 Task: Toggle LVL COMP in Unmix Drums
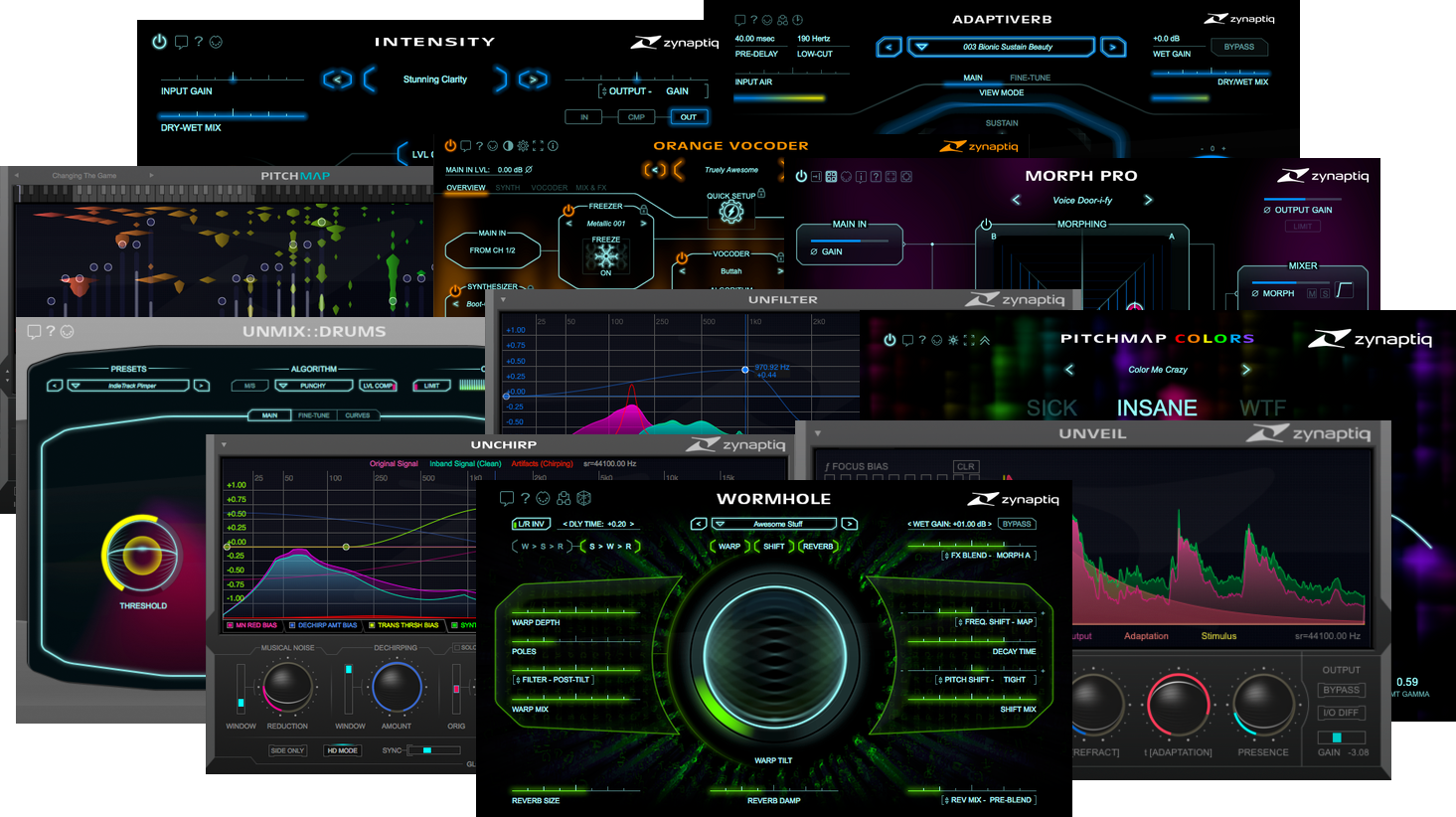(378, 386)
